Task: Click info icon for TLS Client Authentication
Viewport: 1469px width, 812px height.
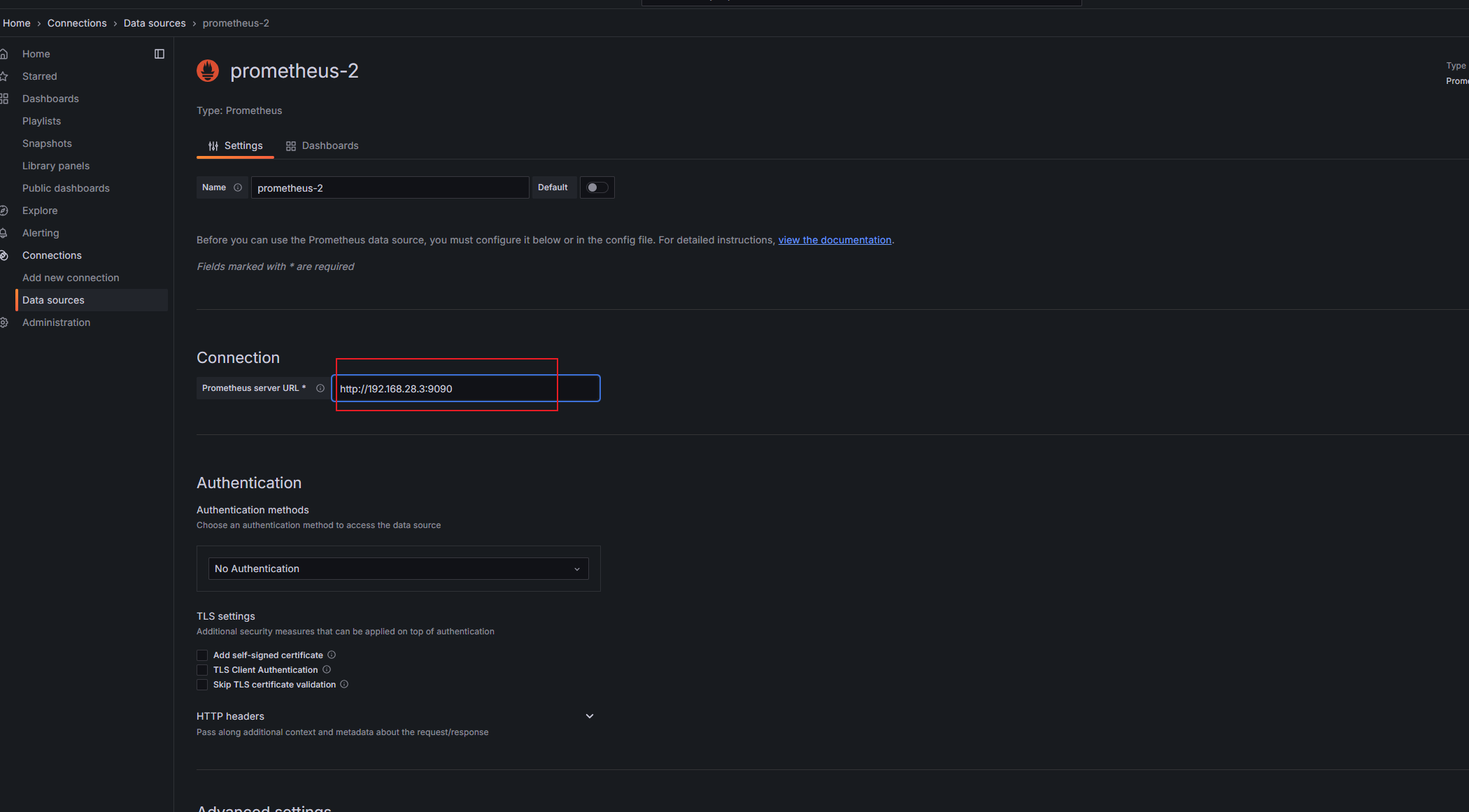Action: 327,669
